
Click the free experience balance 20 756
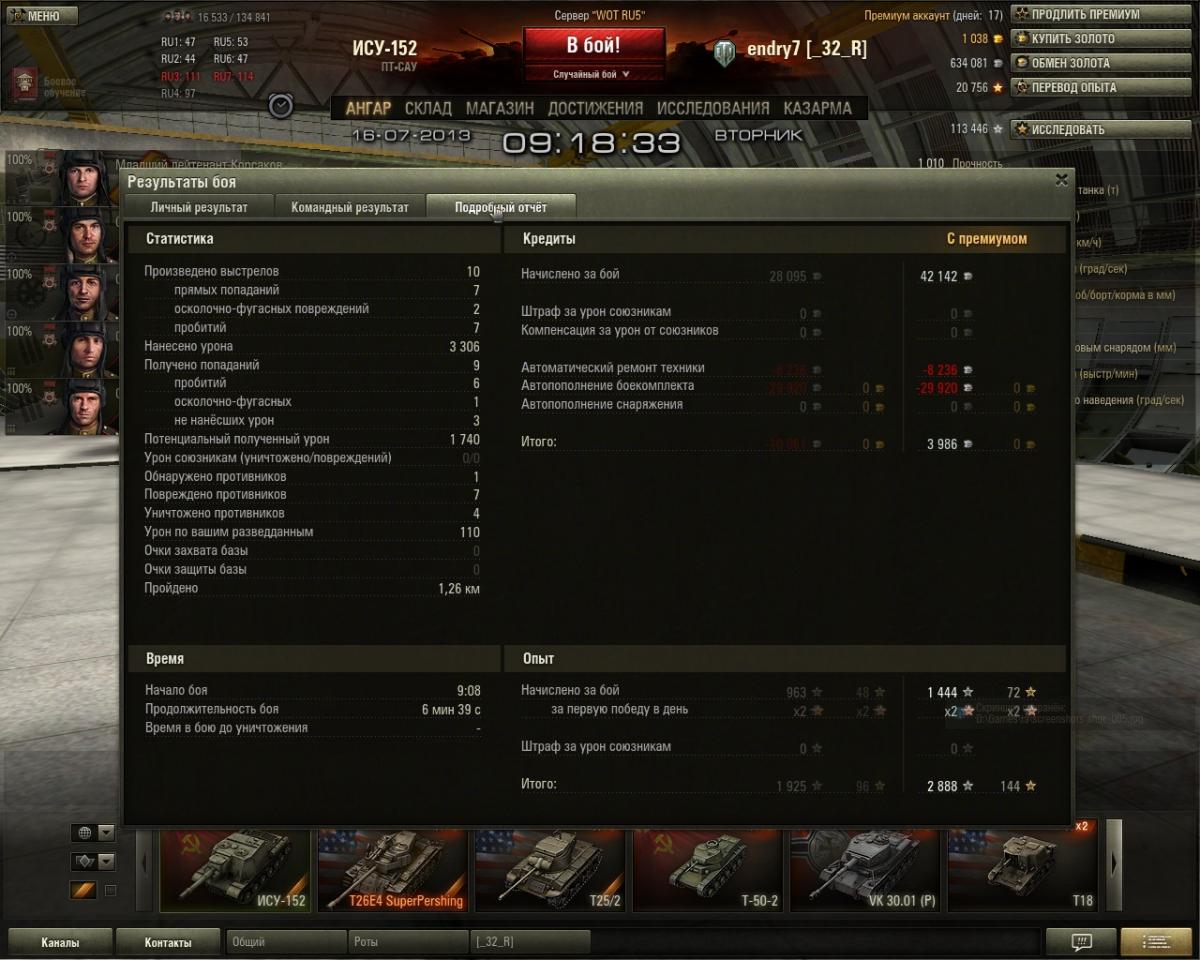971,87
